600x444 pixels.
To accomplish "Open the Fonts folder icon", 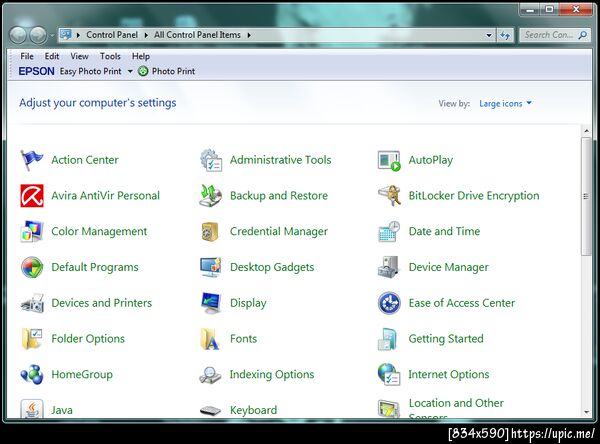I will [x=210, y=339].
